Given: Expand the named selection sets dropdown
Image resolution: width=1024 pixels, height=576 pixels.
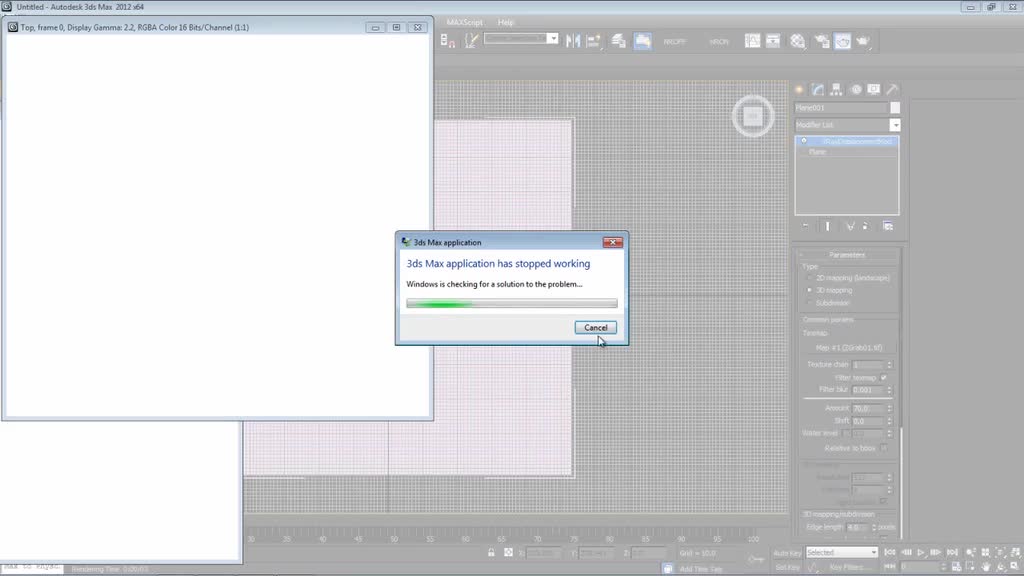Looking at the screenshot, I should pos(552,39).
